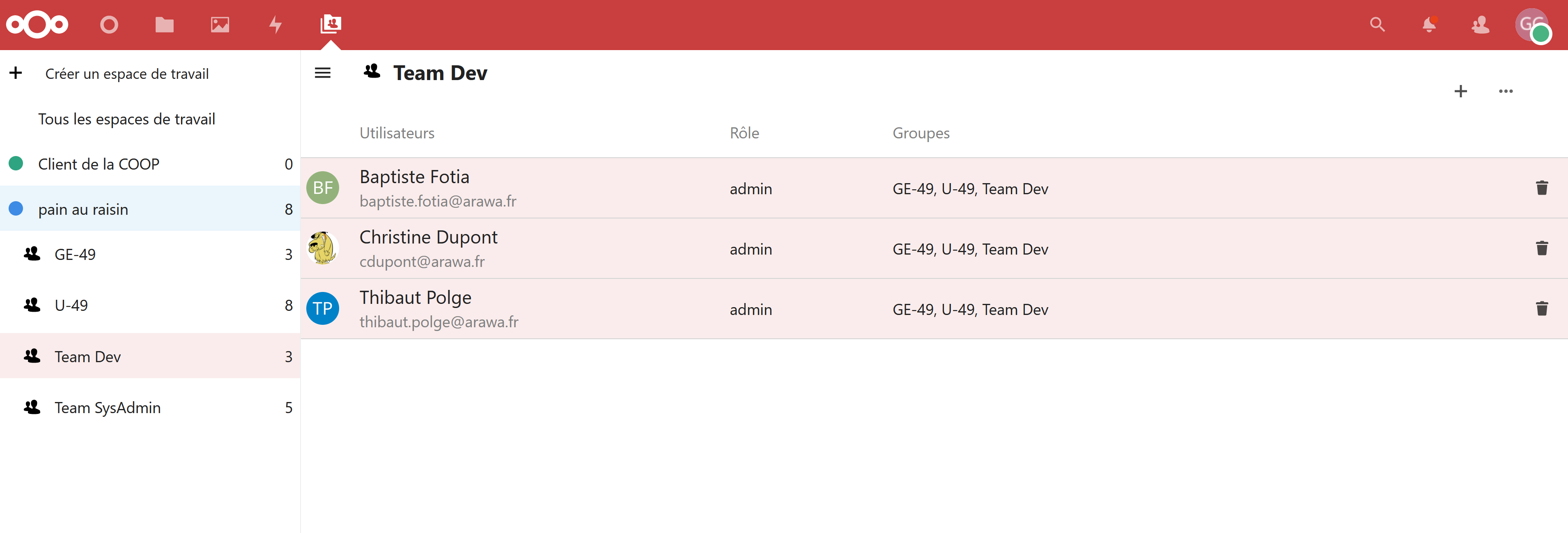Click the green status dot on Client de la COOP
Screen dimensions: 1568x533
click(x=16, y=163)
